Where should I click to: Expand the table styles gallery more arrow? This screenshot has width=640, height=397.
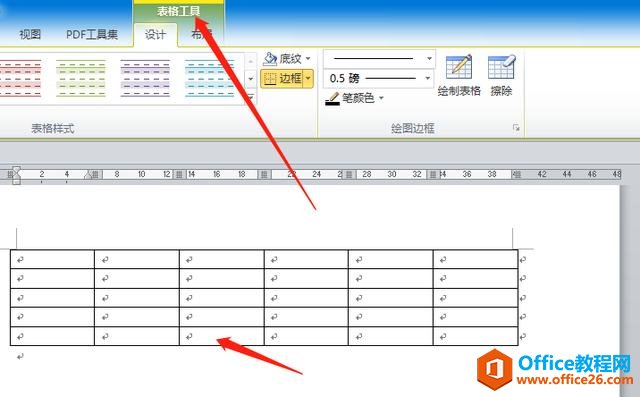coord(251,97)
